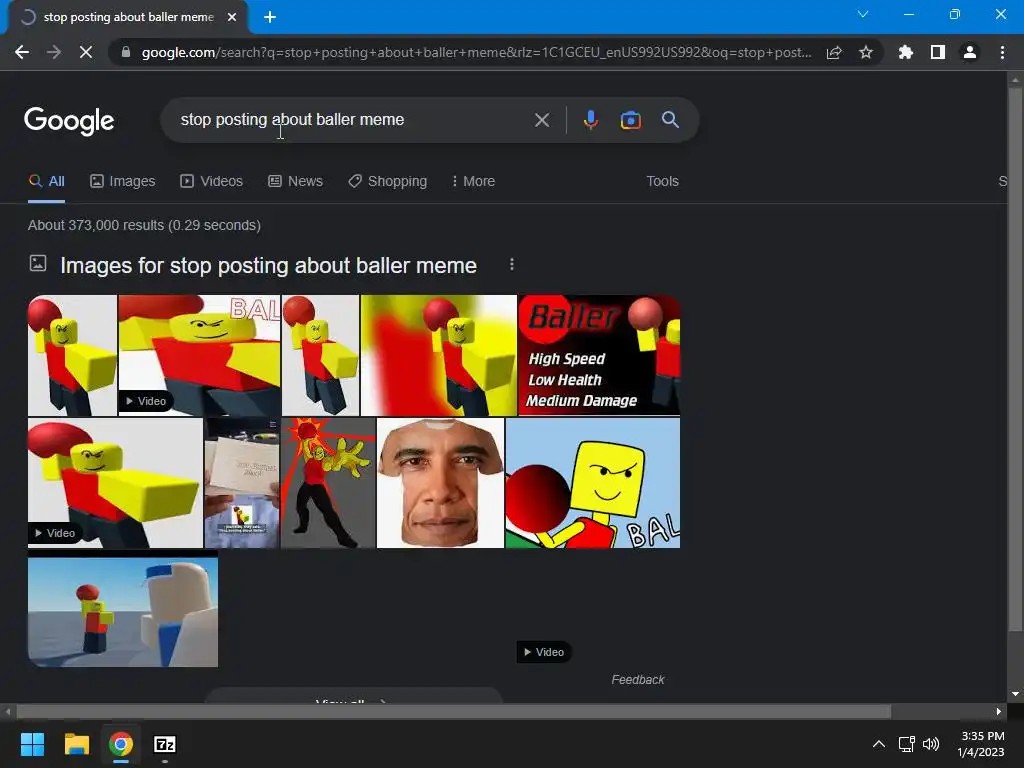Open site security padlock info

click(126, 52)
